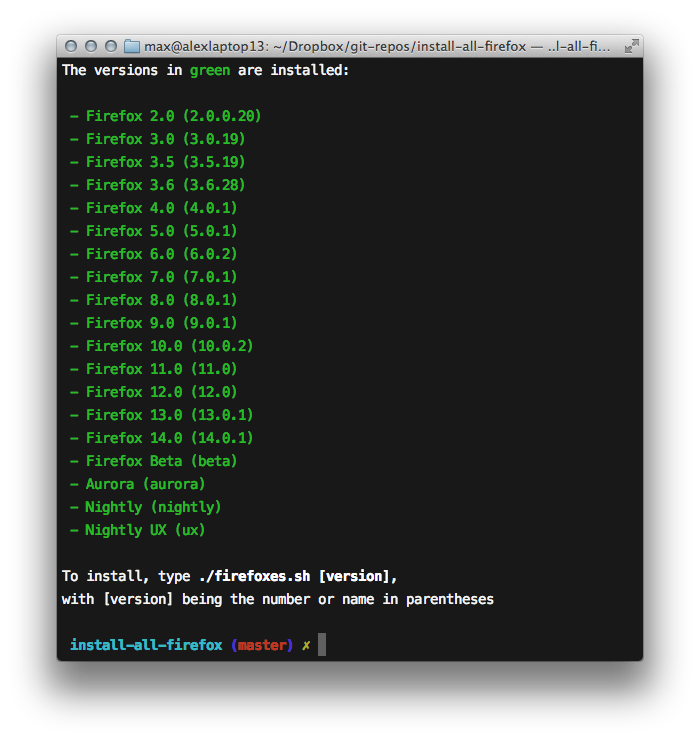The width and height of the screenshot is (700, 740).
Task: Click the terminal cursor block
Action: click(322, 645)
